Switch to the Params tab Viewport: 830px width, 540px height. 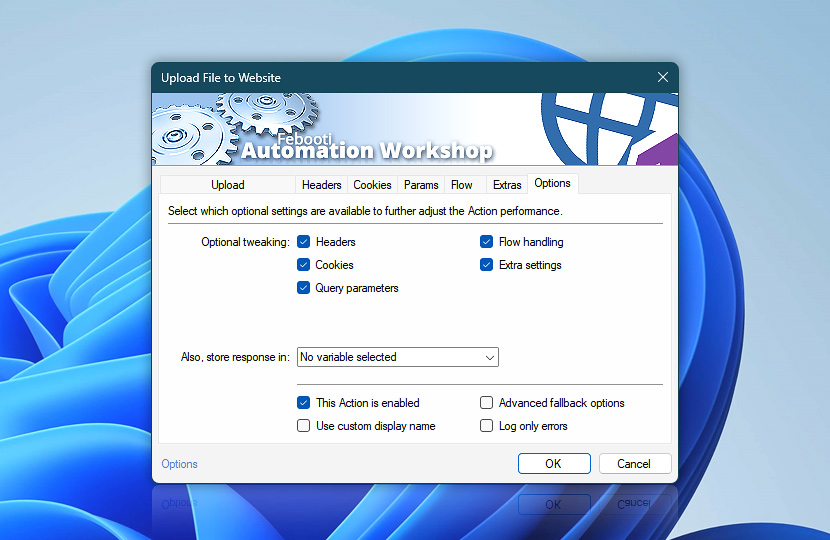click(x=421, y=185)
